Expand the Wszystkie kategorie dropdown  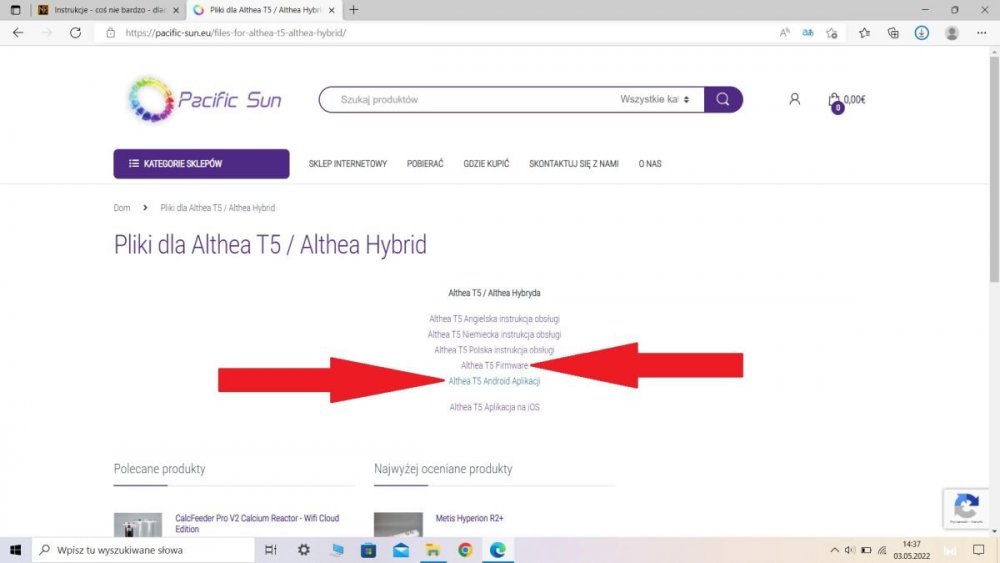click(x=655, y=100)
